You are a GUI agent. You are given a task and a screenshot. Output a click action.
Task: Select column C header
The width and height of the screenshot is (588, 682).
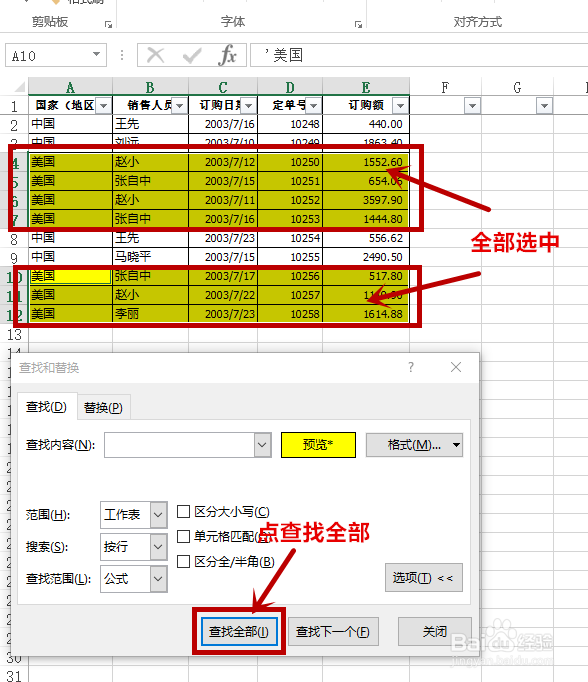(x=223, y=87)
